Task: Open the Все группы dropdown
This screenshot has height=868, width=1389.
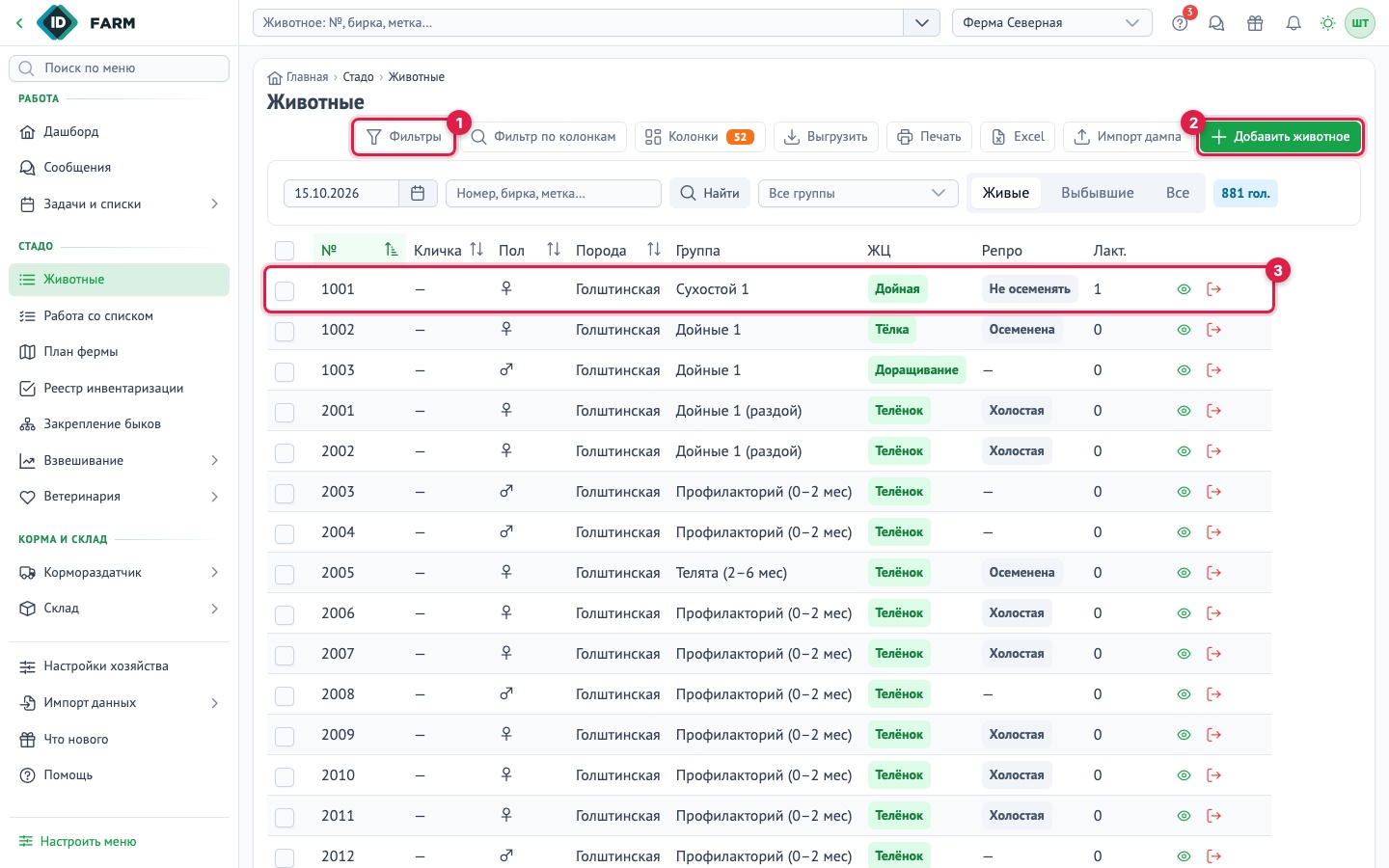Action: point(858,193)
